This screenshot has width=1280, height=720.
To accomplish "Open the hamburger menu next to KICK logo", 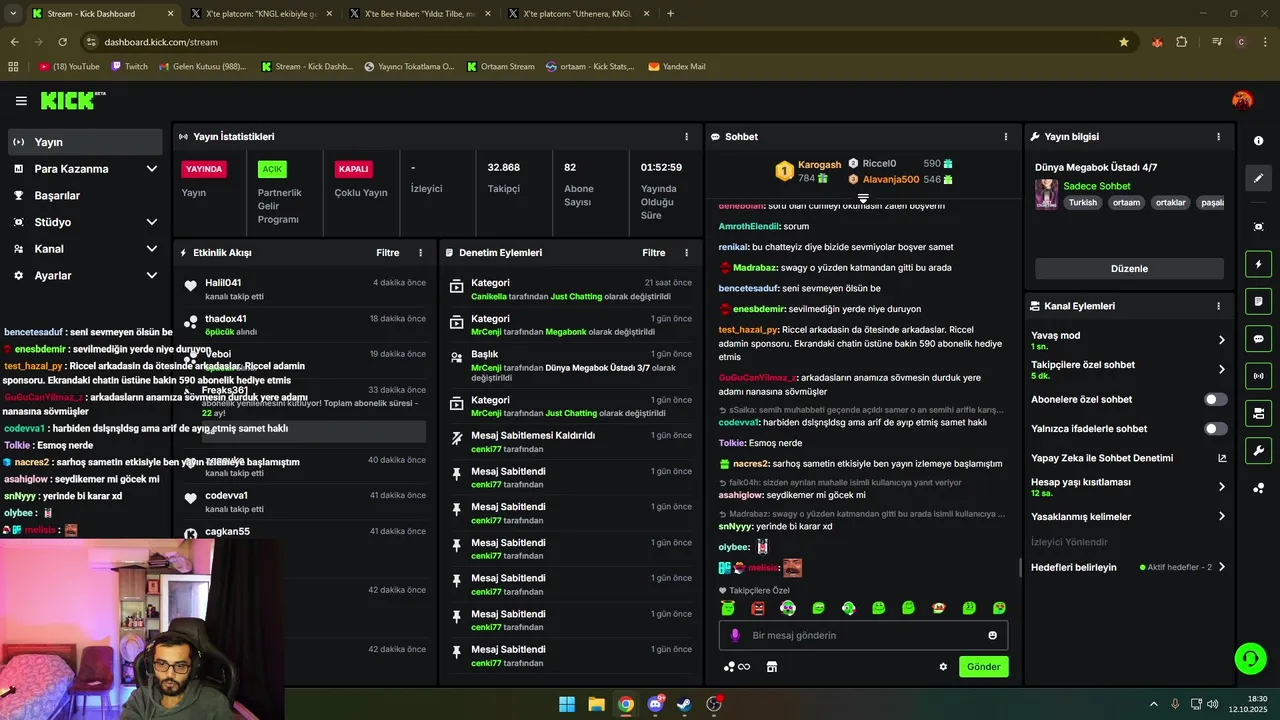I will coord(21,101).
